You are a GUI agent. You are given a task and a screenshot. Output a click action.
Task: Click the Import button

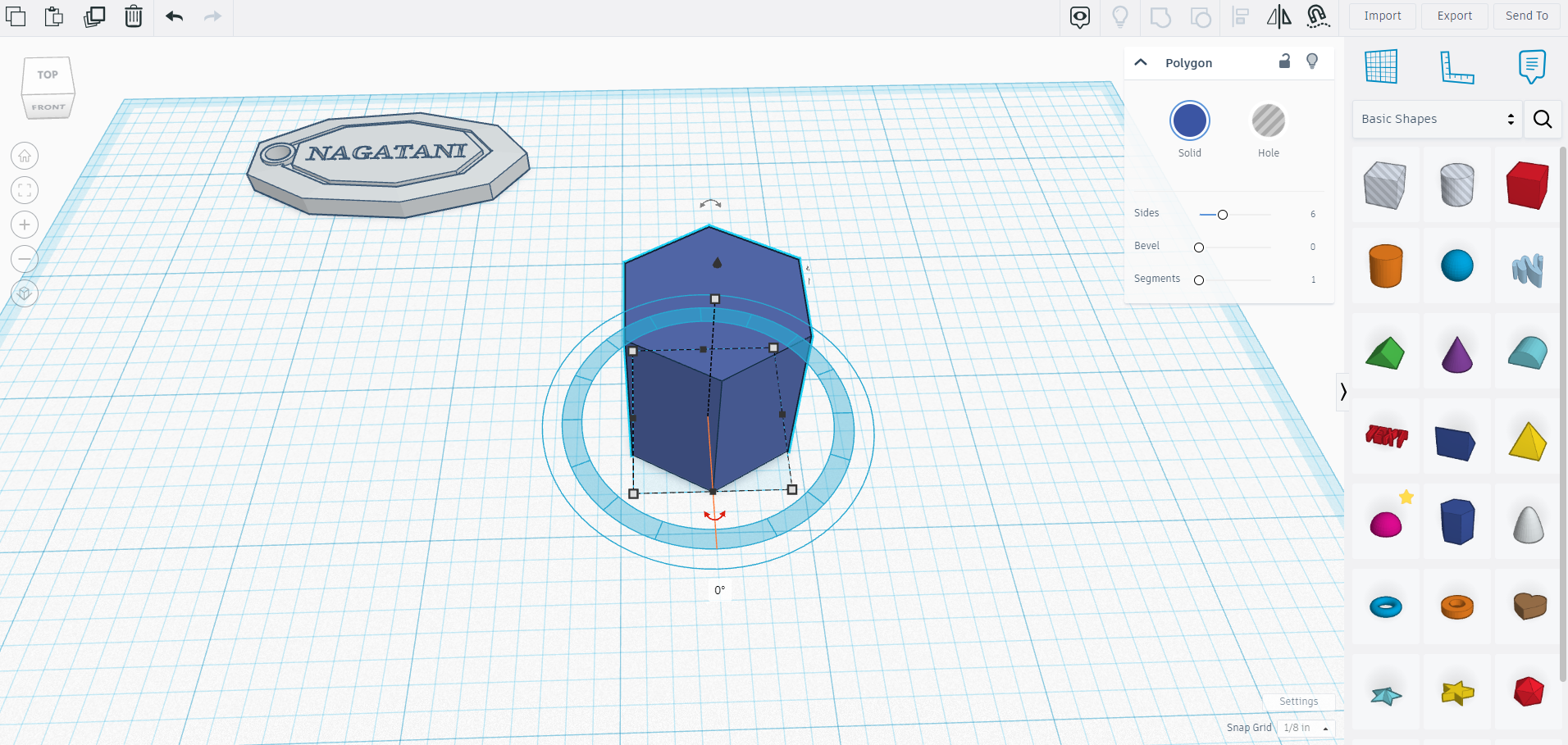1382,16
